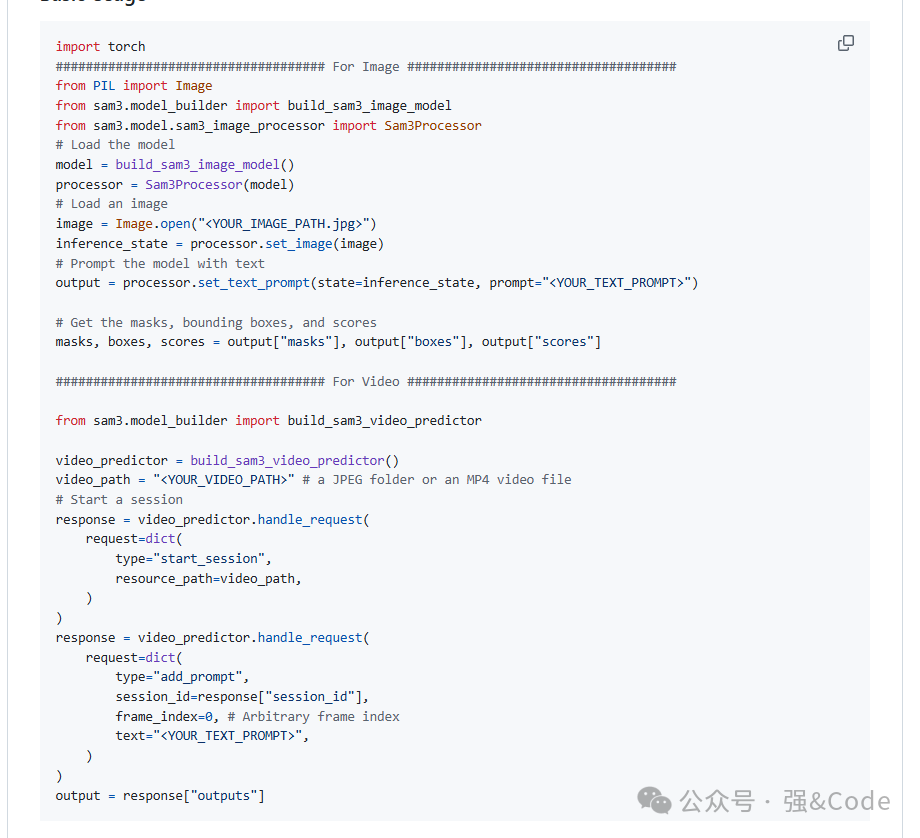Click the type="start_session" argument
Image resolution: width=920 pixels, height=838 pixels.
tap(193, 559)
